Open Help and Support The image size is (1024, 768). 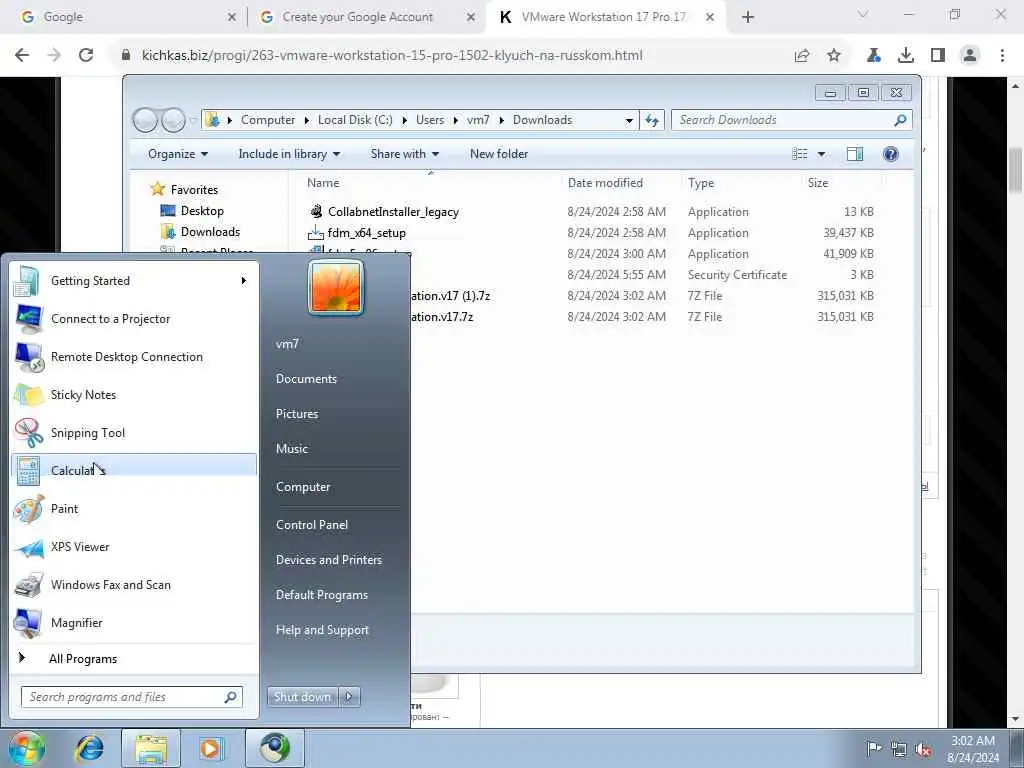[322, 630]
